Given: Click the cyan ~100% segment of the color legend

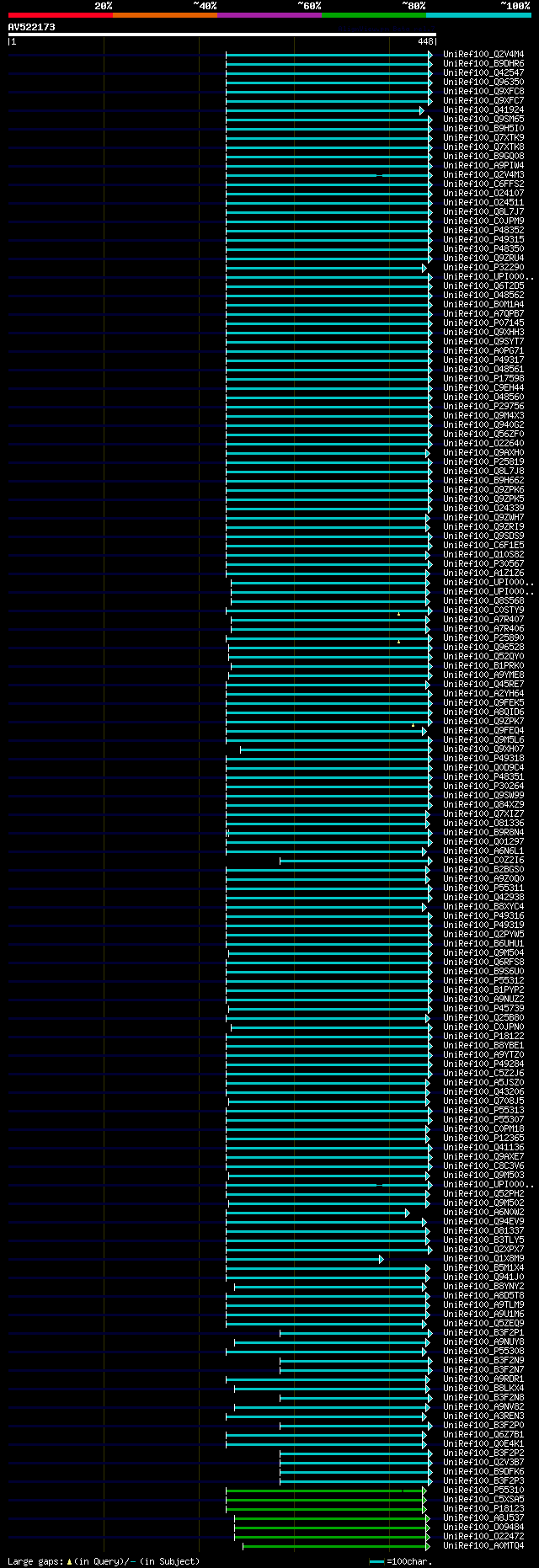Looking at the screenshot, I should [x=478, y=15].
